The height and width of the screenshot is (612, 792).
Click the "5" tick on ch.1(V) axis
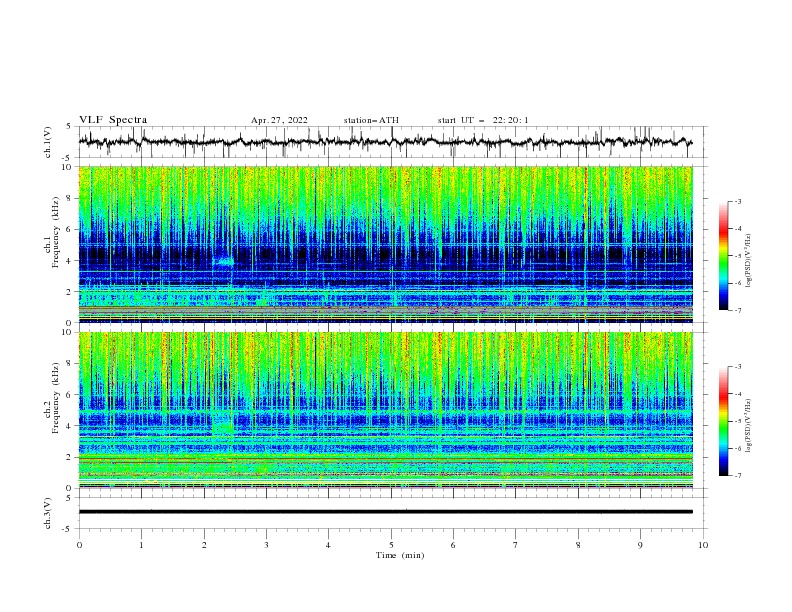click(x=70, y=126)
